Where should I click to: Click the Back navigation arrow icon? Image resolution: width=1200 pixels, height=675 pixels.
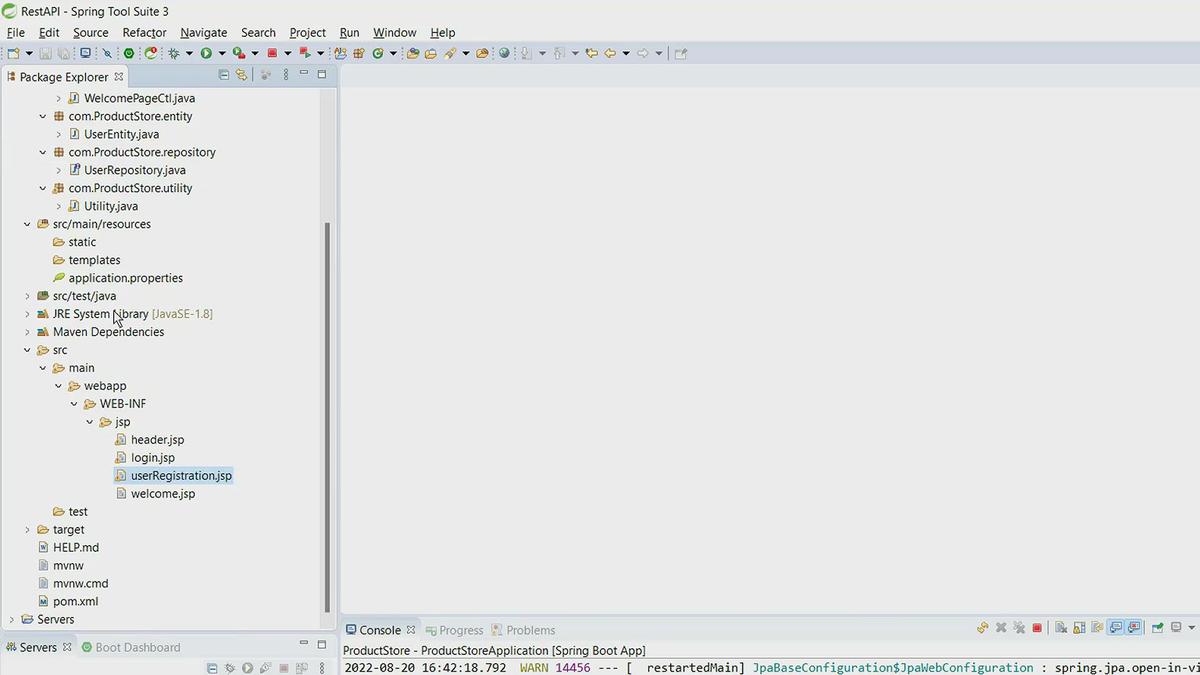(610, 53)
